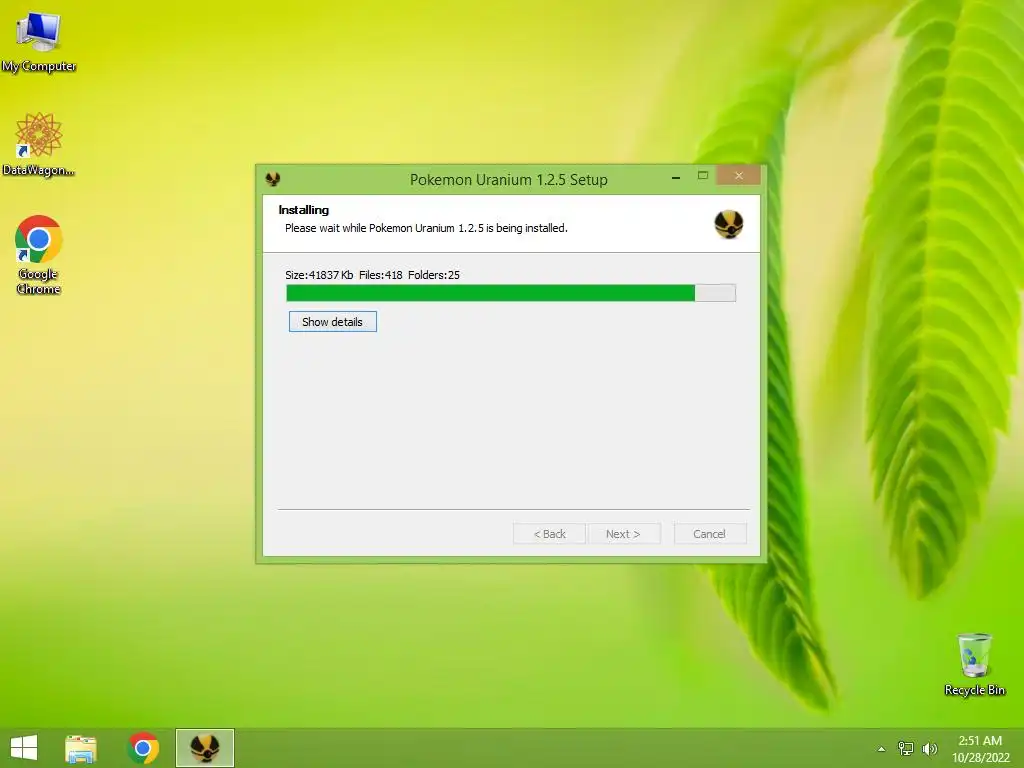Show hidden system tray icons
Screen dimensions: 1024x768
(x=881, y=749)
